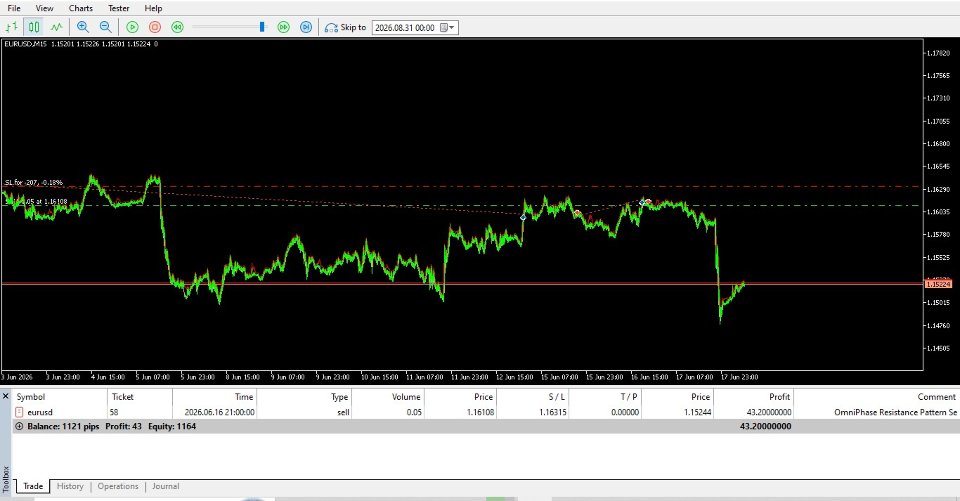
Task: Open the Help menu
Action: pyautogui.click(x=153, y=8)
